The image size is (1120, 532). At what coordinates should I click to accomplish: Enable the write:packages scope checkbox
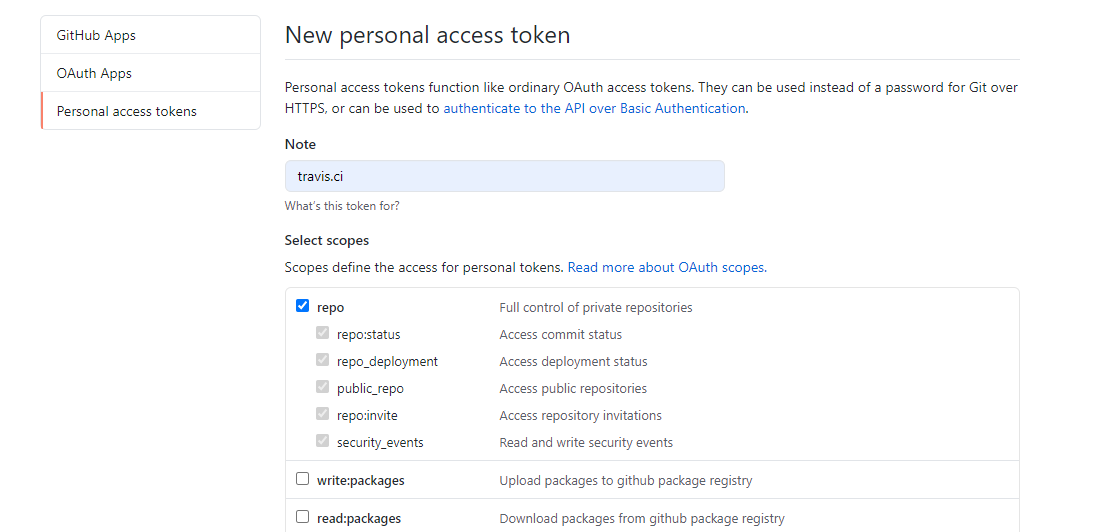[303, 479]
